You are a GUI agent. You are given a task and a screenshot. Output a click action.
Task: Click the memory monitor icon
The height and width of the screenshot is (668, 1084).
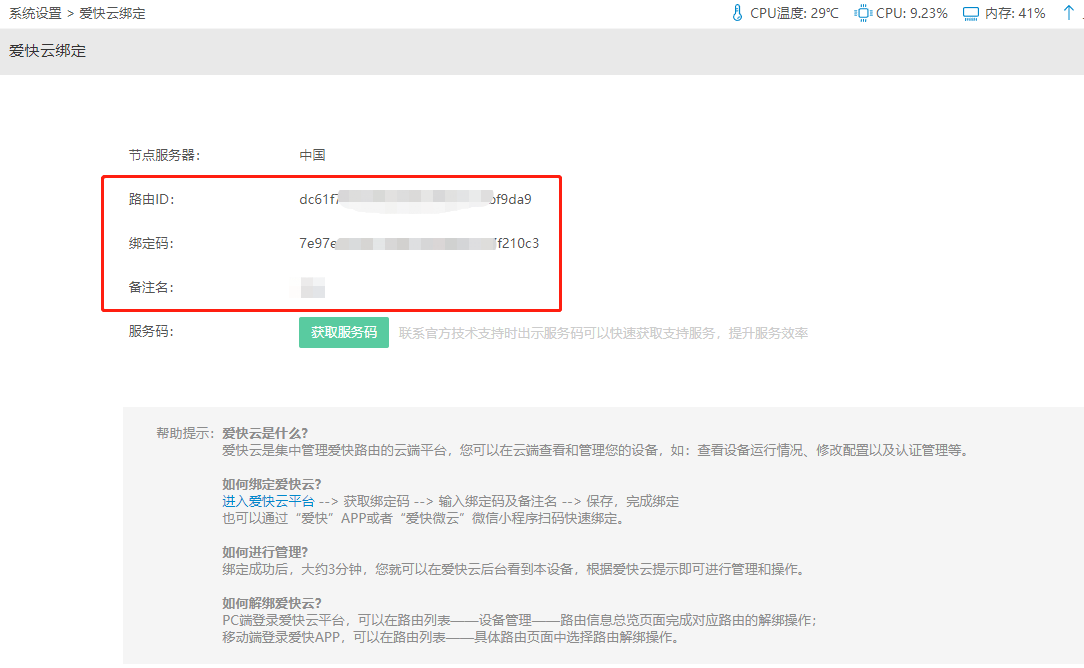point(971,13)
